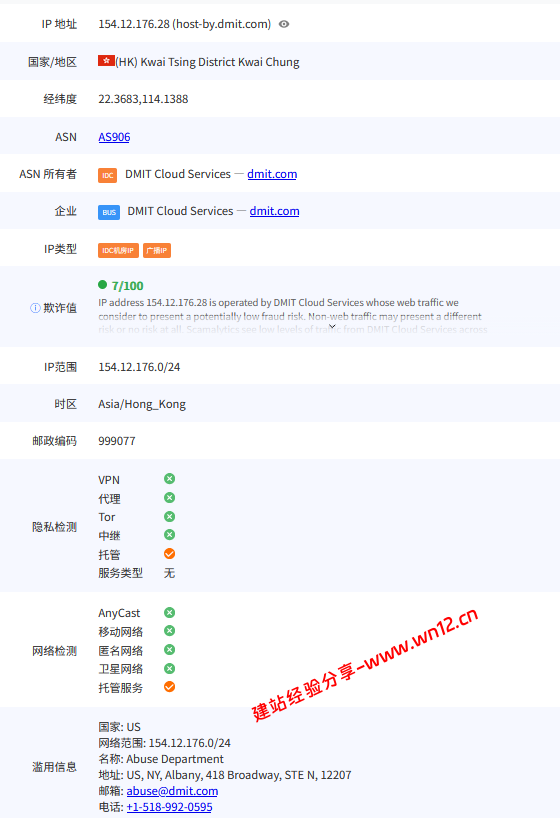Click the 服务类型 value 无
Image resolution: width=560 pixels, height=818 pixels.
tap(170, 573)
